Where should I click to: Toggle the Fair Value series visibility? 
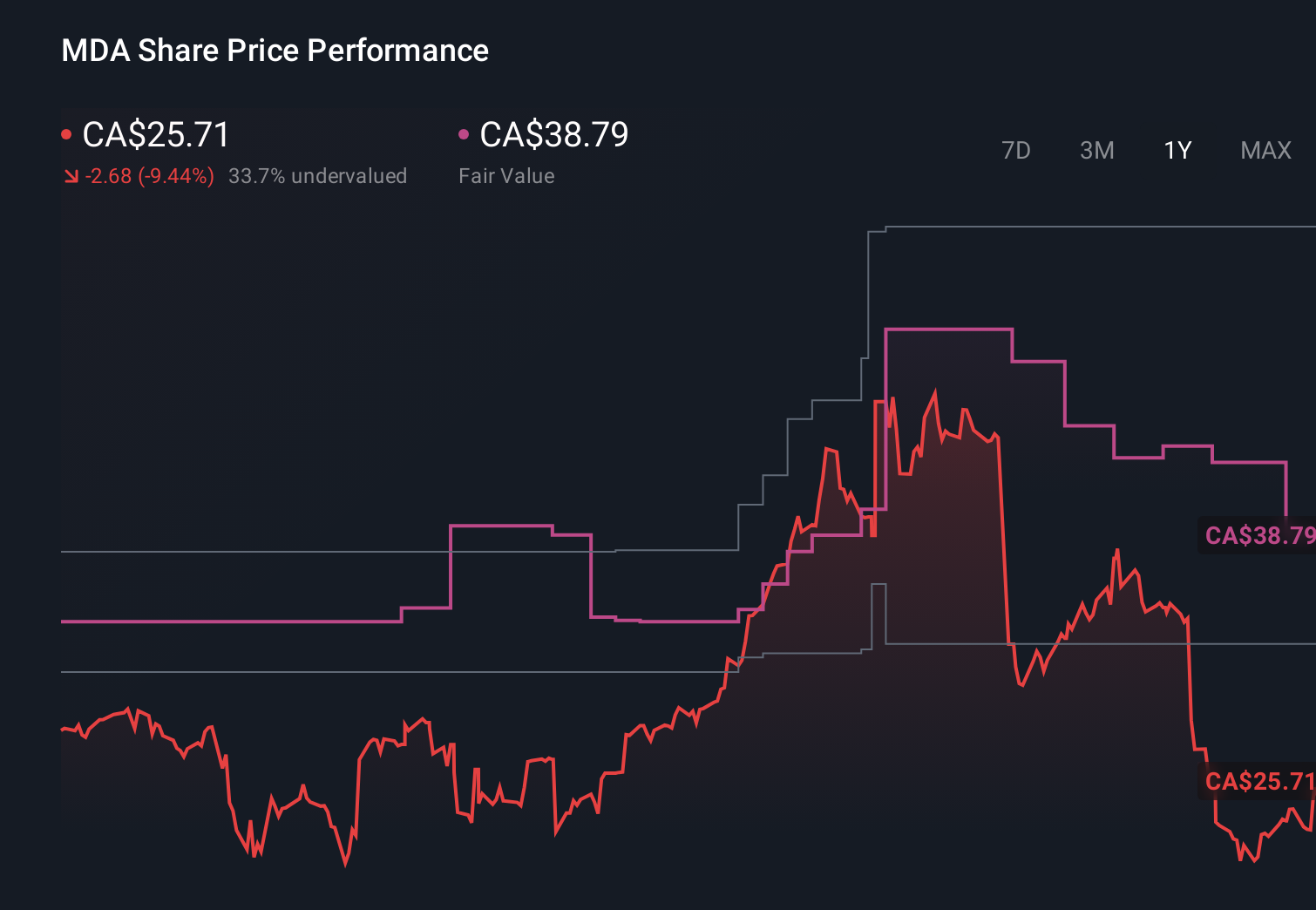[464, 133]
